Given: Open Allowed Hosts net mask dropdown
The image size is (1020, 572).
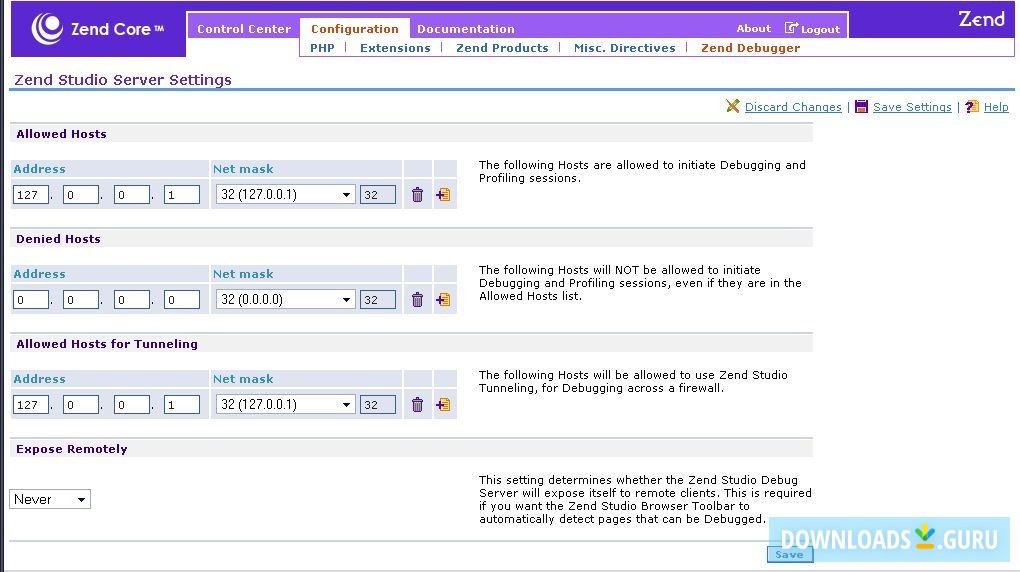Looking at the screenshot, I should point(286,195).
